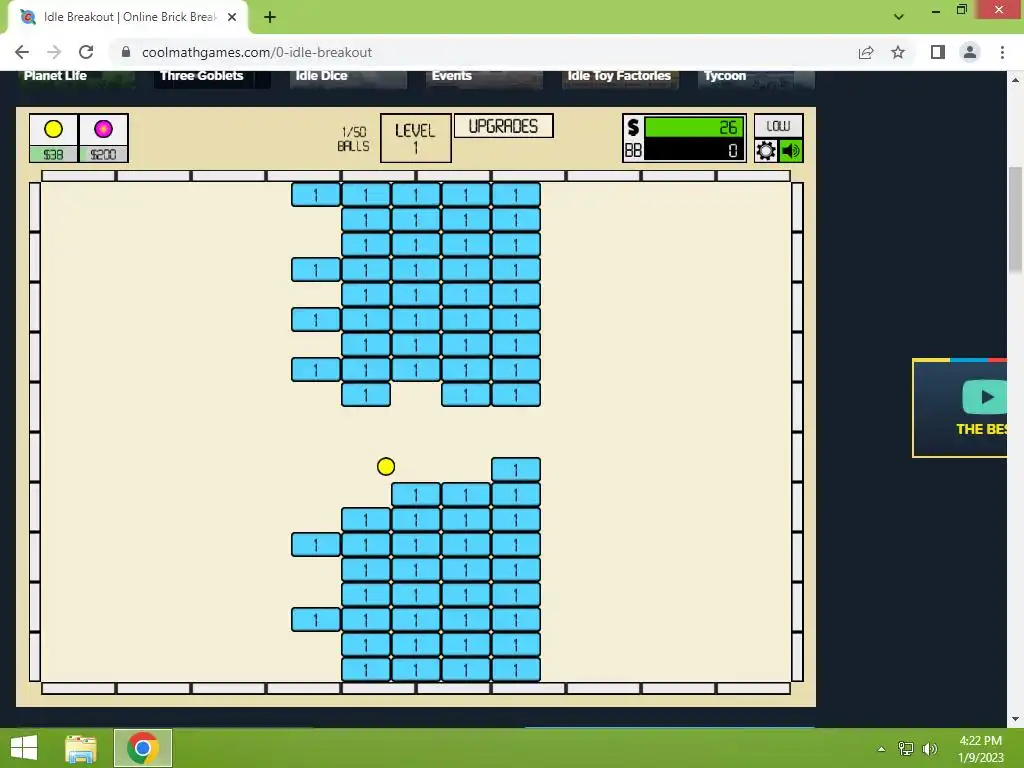Image resolution: width=1024 pixels, height=768 pixels.
Task: Go back to the previous page
Action: click(x=22, y=52)
